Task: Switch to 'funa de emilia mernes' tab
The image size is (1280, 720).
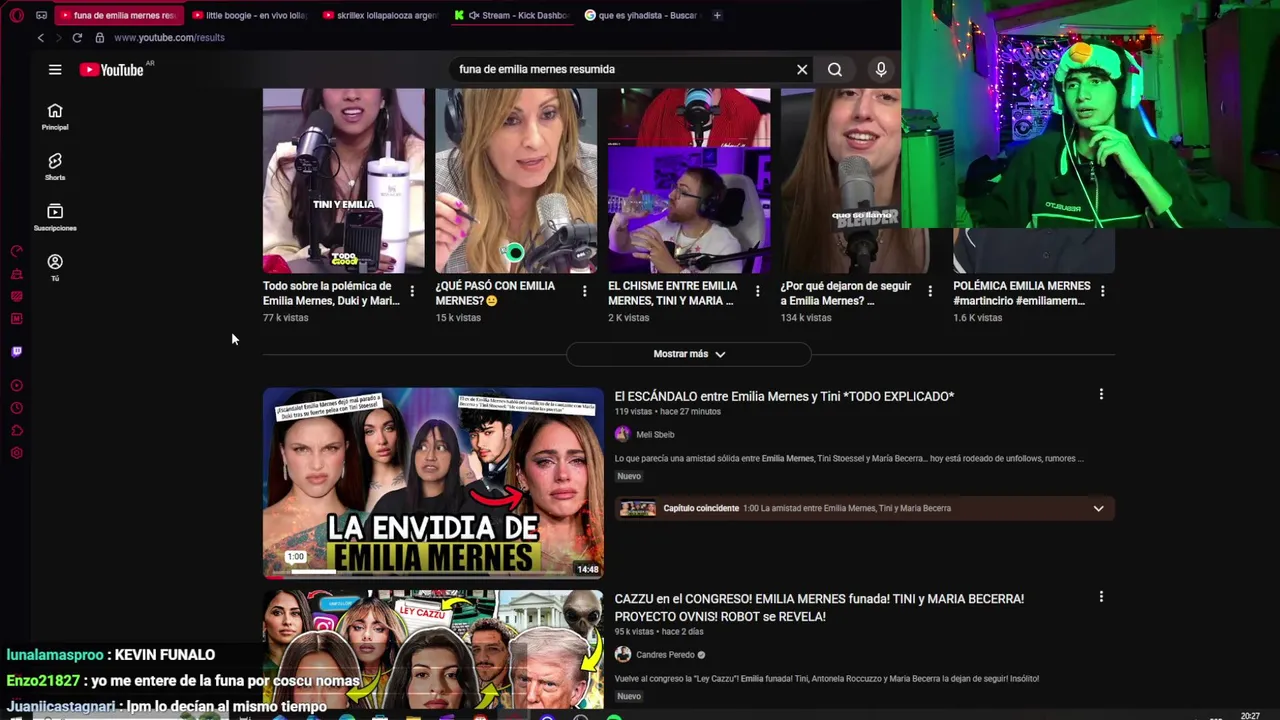Action: click(x=119, y=15)
